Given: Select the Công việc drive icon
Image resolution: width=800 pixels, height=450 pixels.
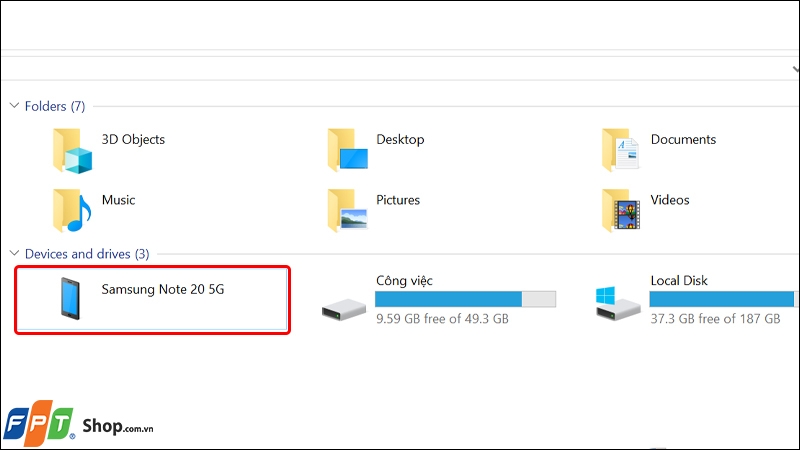Looking at the screenshot, I should (343, 310).
